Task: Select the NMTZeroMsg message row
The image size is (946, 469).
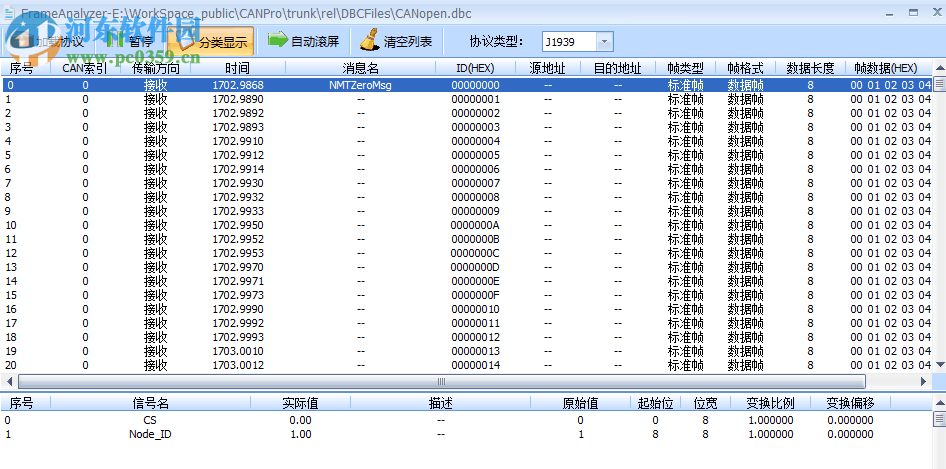Action: [467, 85]
